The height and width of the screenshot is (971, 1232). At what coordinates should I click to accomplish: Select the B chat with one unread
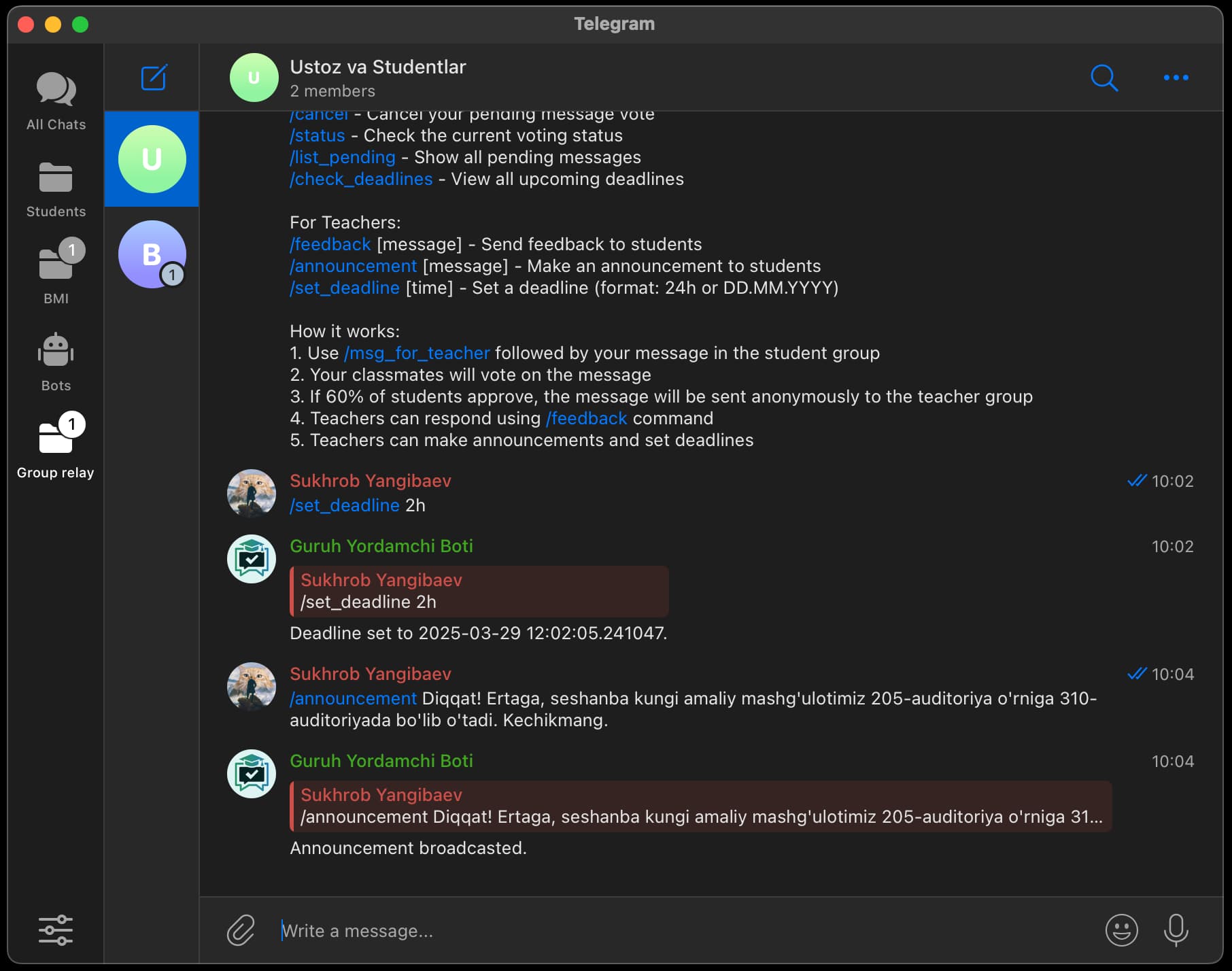point(152,254)
